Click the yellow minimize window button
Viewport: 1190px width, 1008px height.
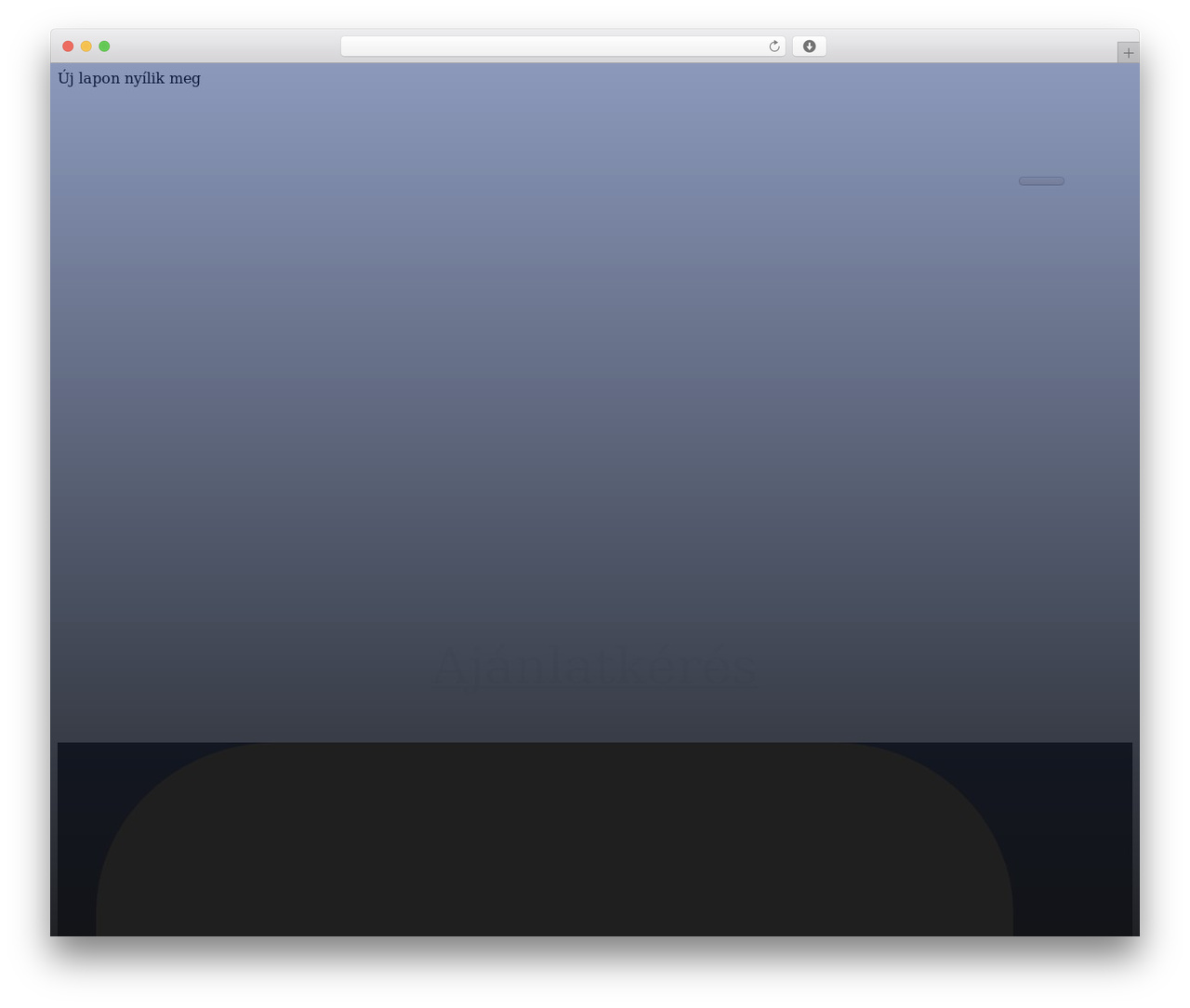click(86, 46)
